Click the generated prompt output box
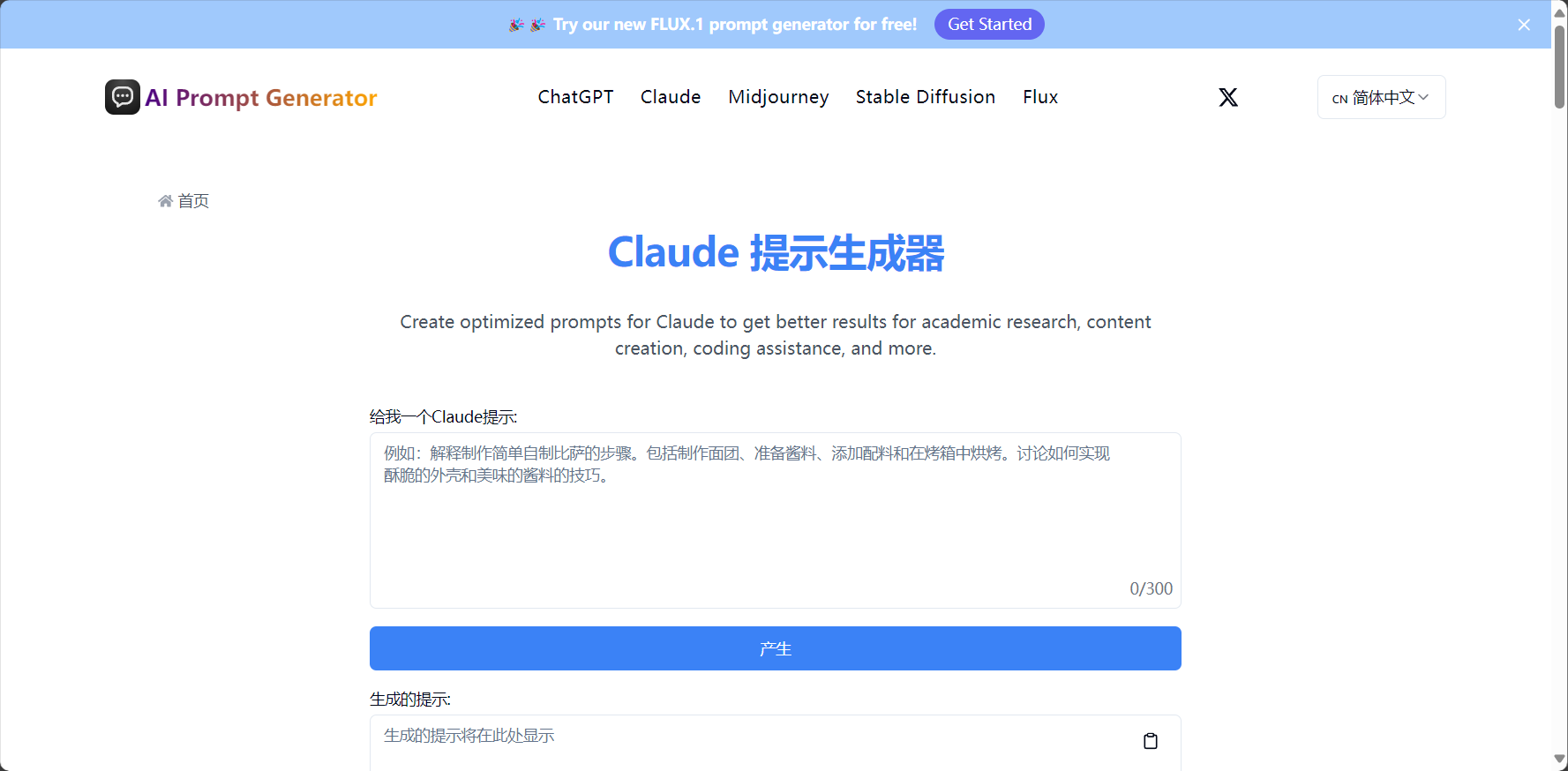Image resolution: width=1568 pixels, height=771 pixels. 776,743
